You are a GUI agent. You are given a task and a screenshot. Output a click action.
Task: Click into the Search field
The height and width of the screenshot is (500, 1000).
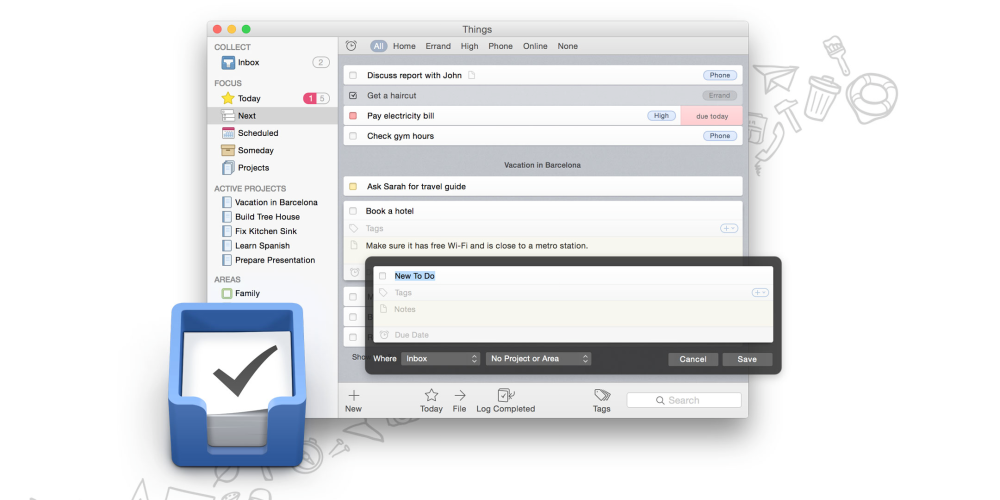(684, 400)
